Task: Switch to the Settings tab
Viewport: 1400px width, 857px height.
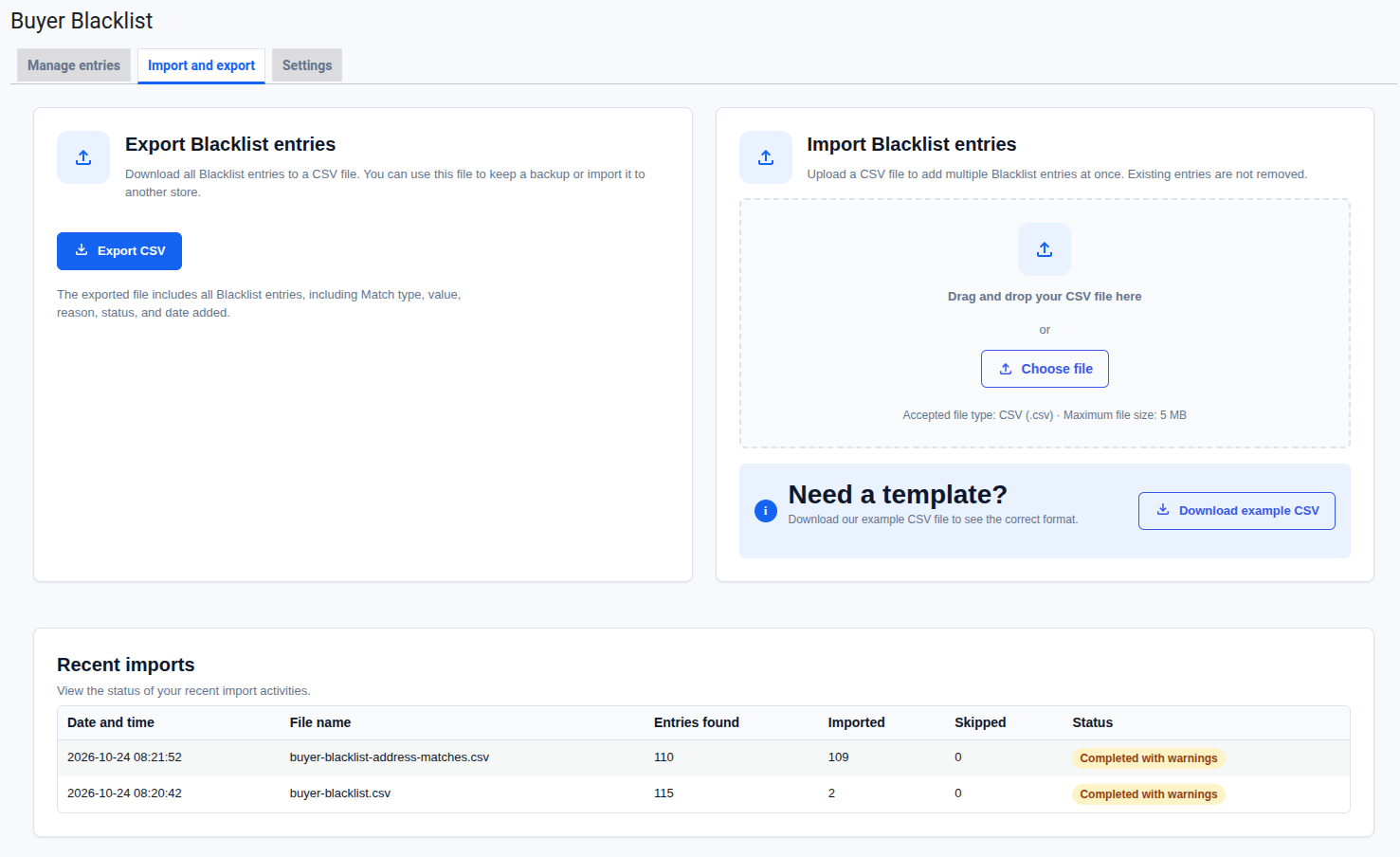Action: pyautogui.click(x=307, y=65)
